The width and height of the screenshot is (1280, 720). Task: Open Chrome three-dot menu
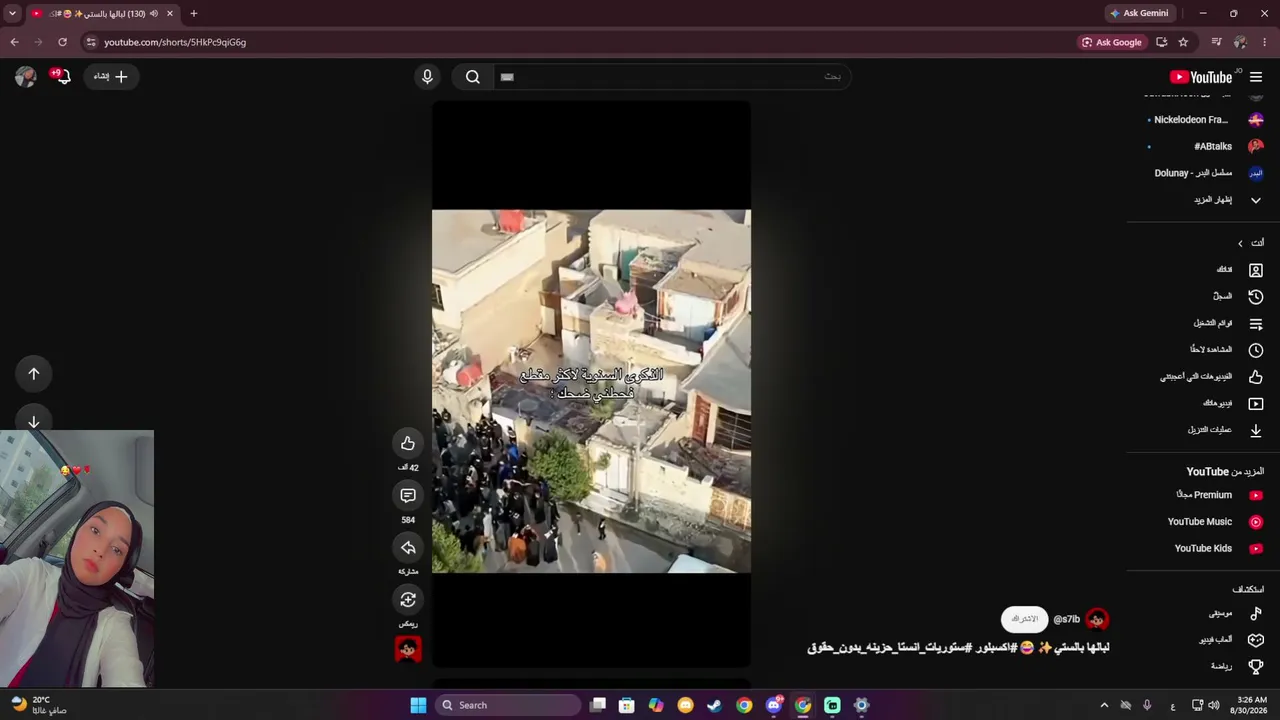point(1265,42)
